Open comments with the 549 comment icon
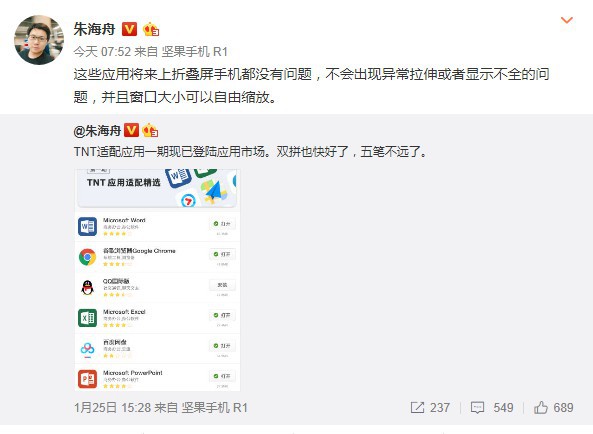Viewport: 593px width, 434px height. coord(492,408)
